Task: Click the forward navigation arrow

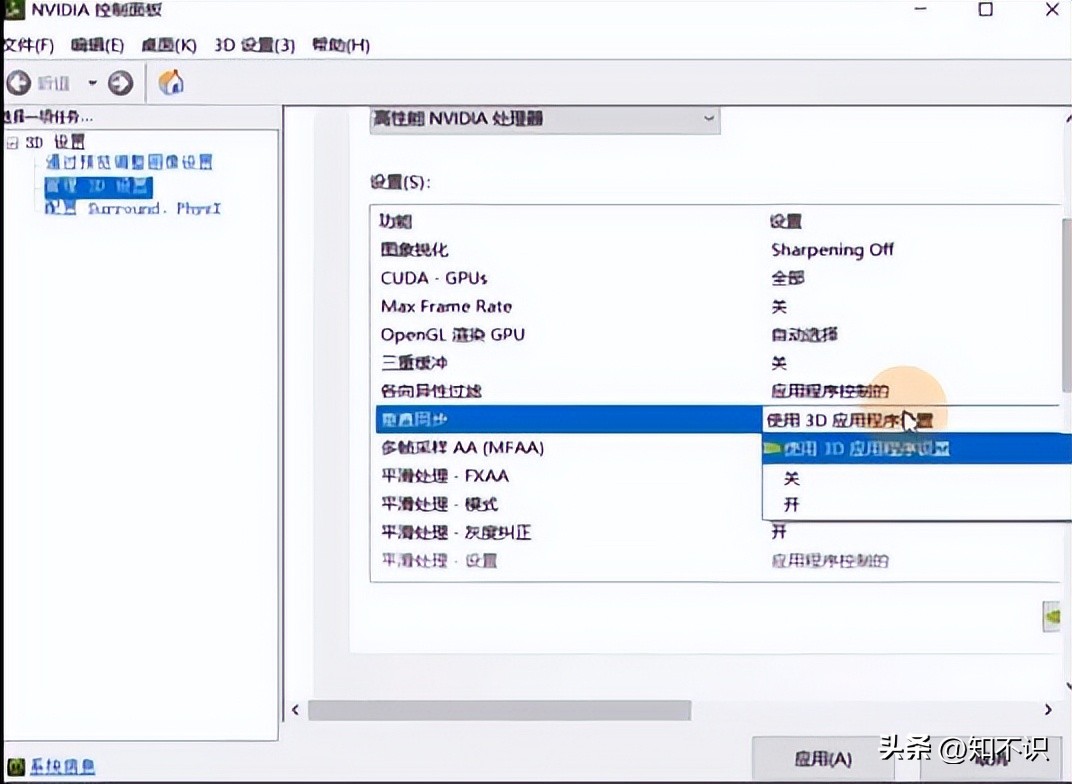Action: pos(120,82)
